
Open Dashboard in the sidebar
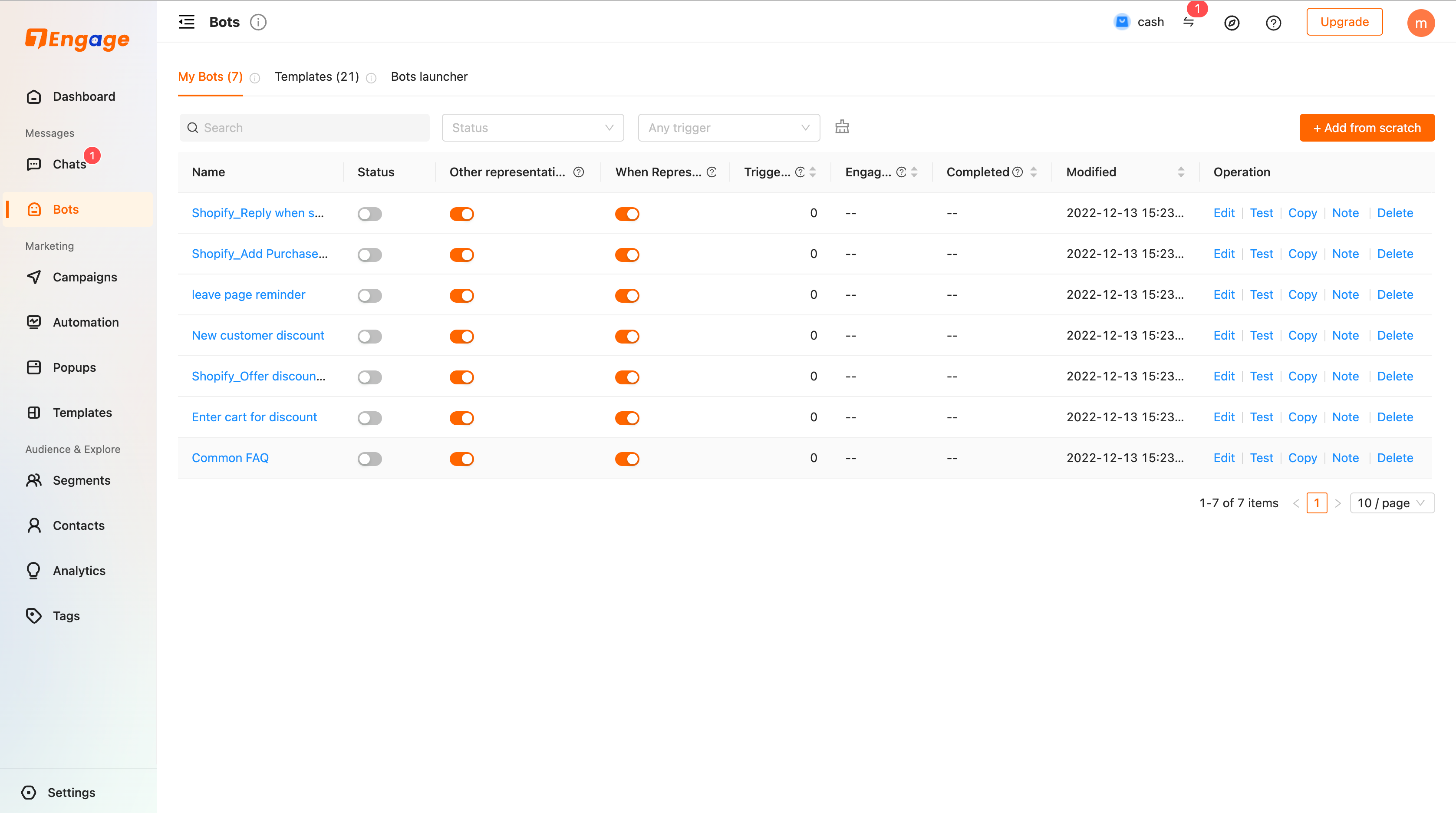pyautogui.click(x=78, y=96)
